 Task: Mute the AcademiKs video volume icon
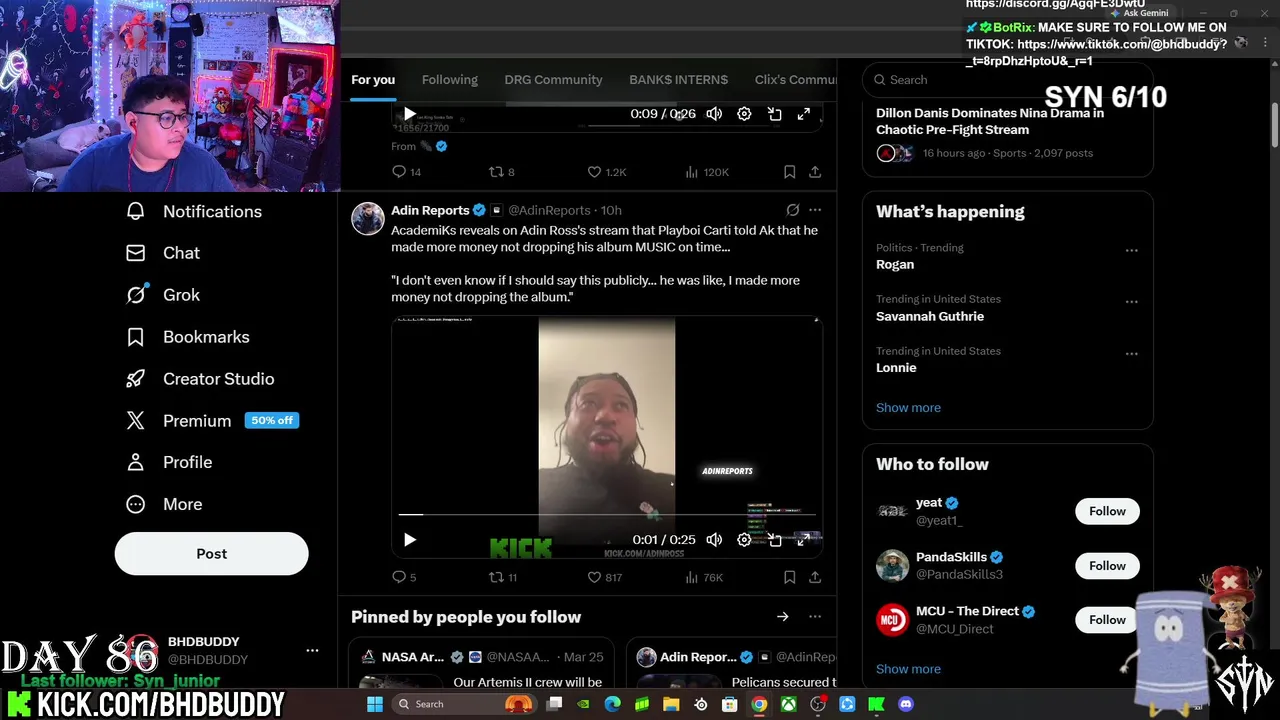click(714, 540)
